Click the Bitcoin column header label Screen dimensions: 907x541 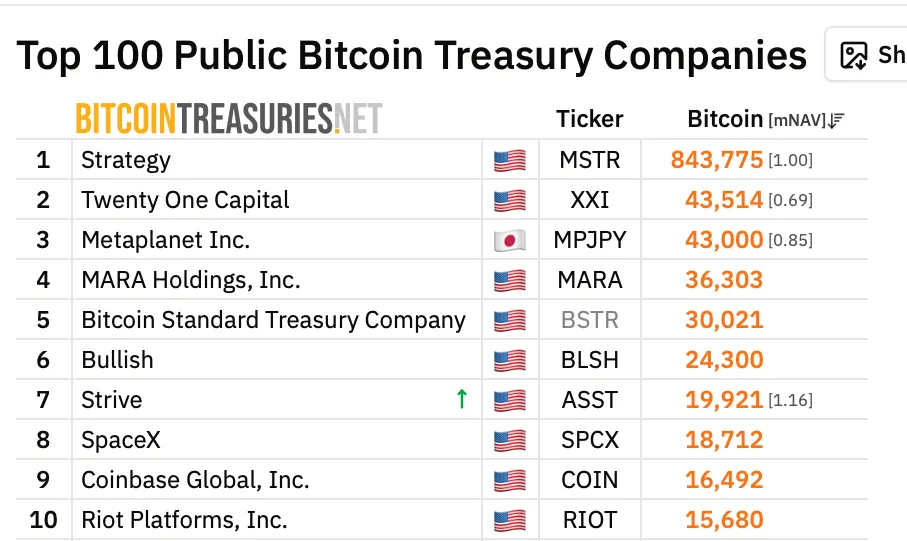point(725,119)
